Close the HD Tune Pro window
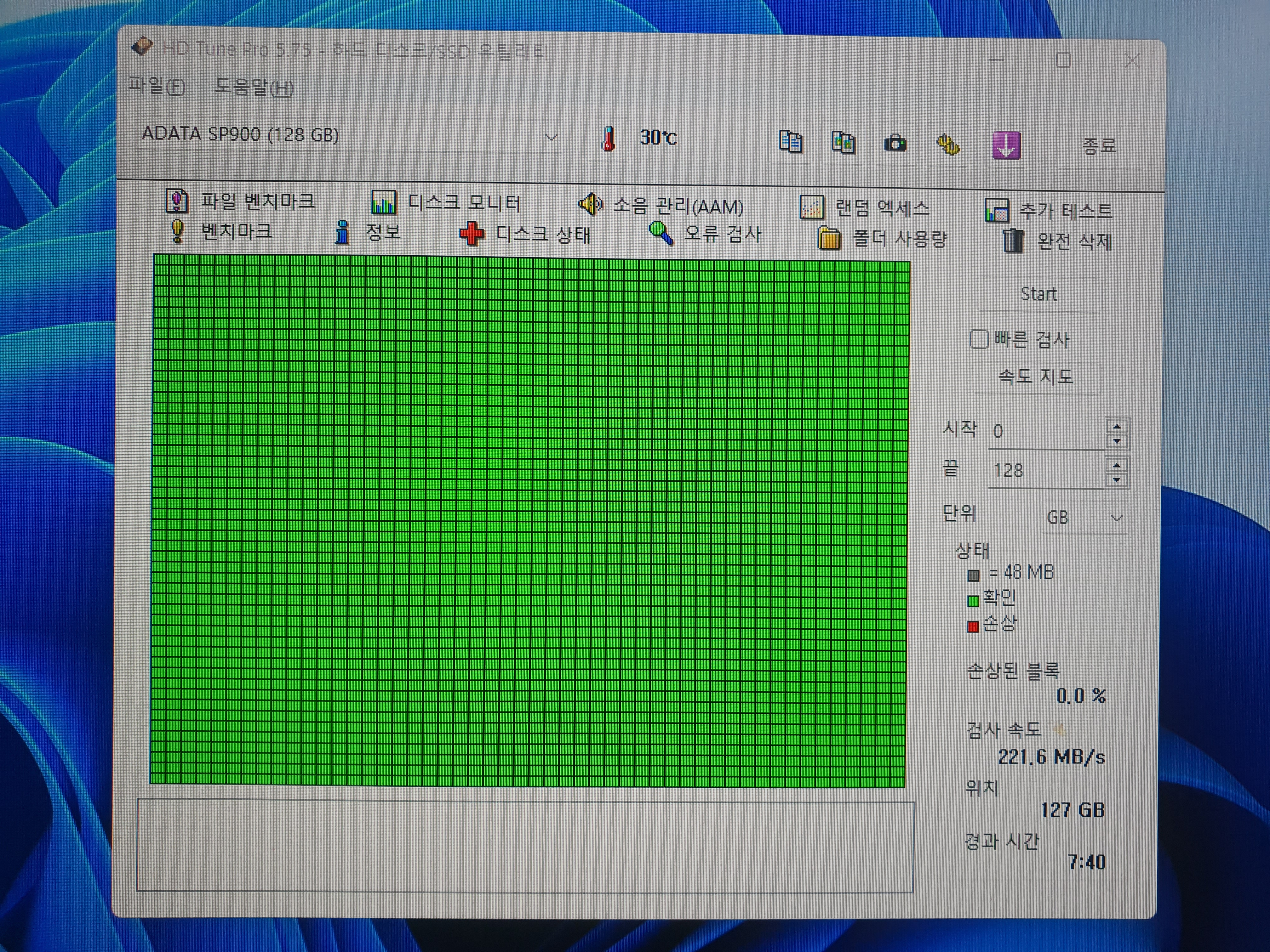 [x=1132, y=61]
